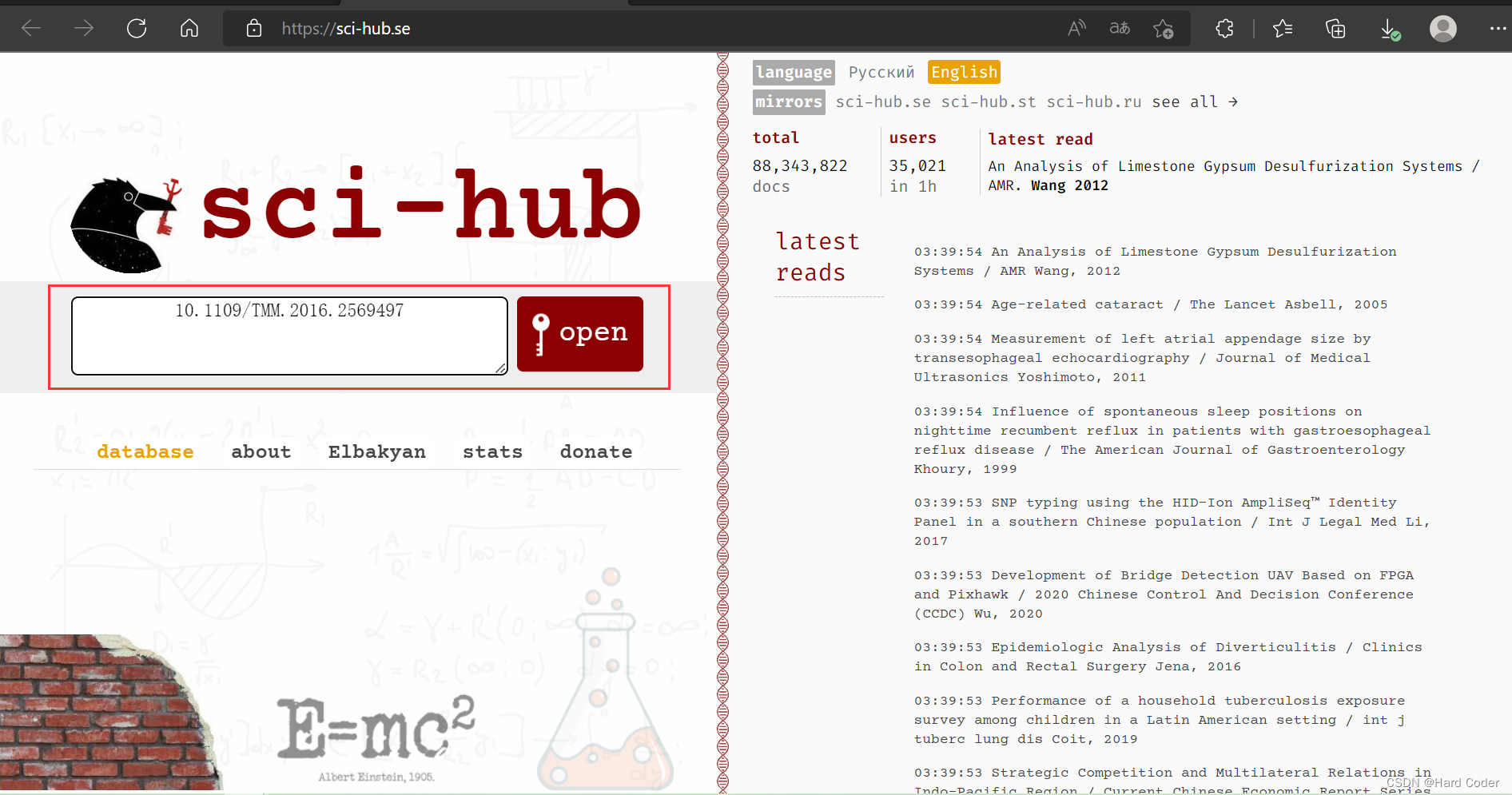Click the DOI search text box
This screenshot has height=795, width=1512.
coord(289,336)
